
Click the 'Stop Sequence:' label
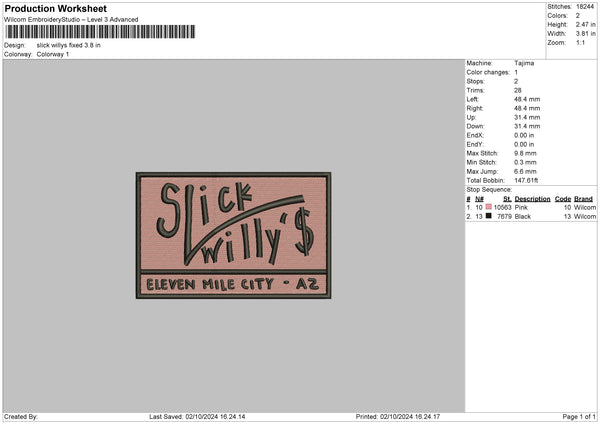489,189
